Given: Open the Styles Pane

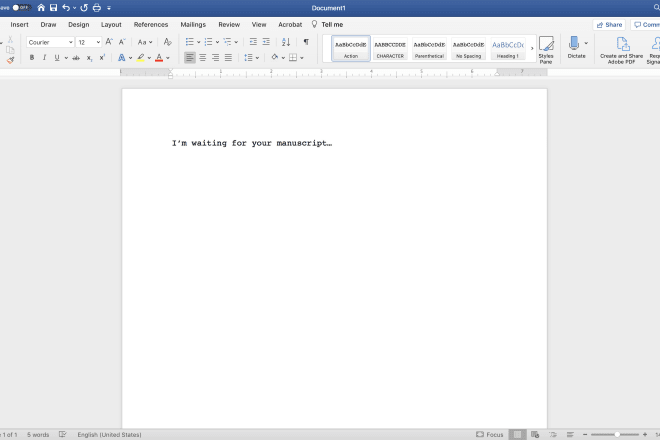Looking at the screenshot, I should [546, 50].
